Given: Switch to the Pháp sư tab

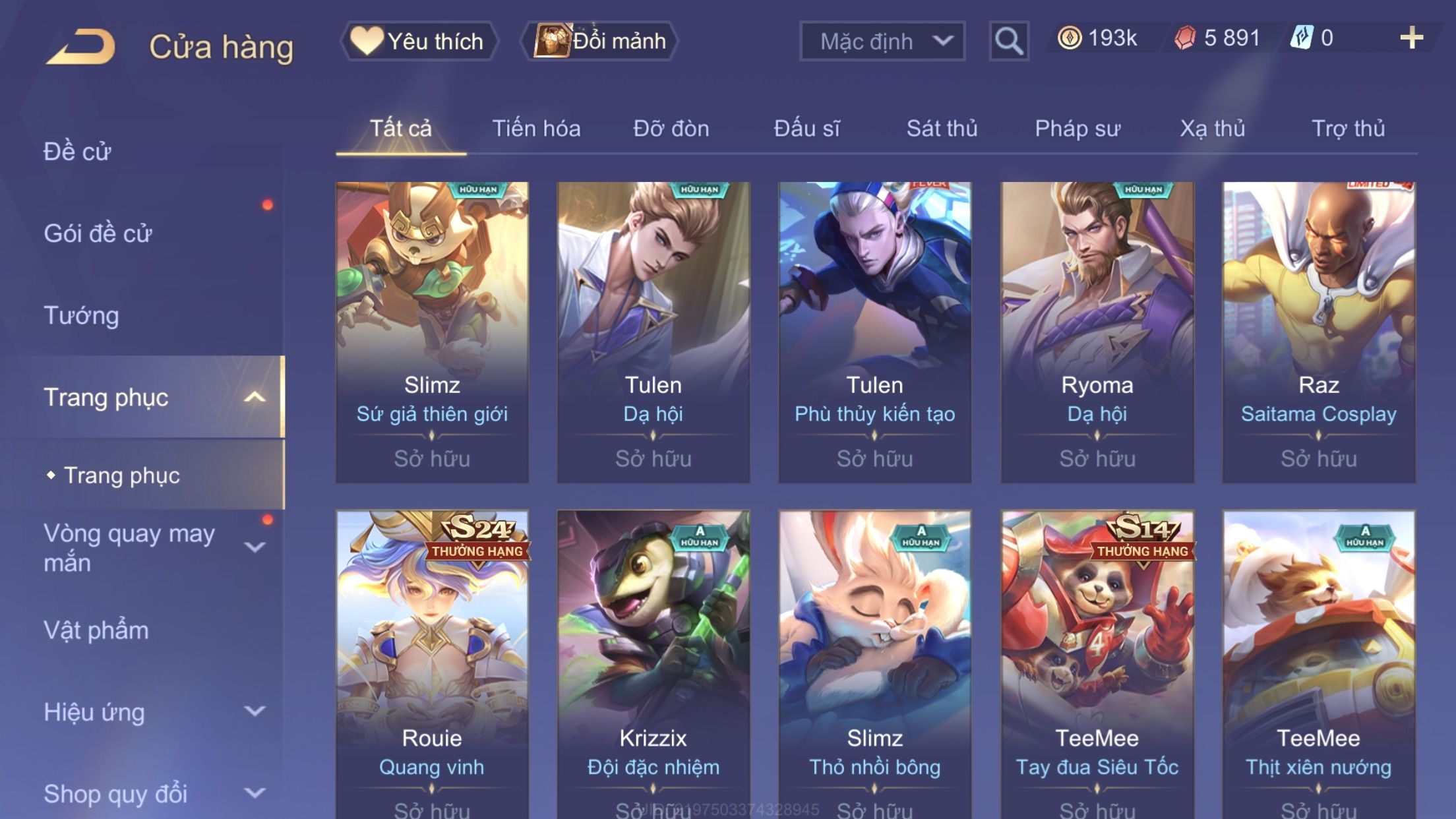Looking at the screenshot, I should [1077, 129].
